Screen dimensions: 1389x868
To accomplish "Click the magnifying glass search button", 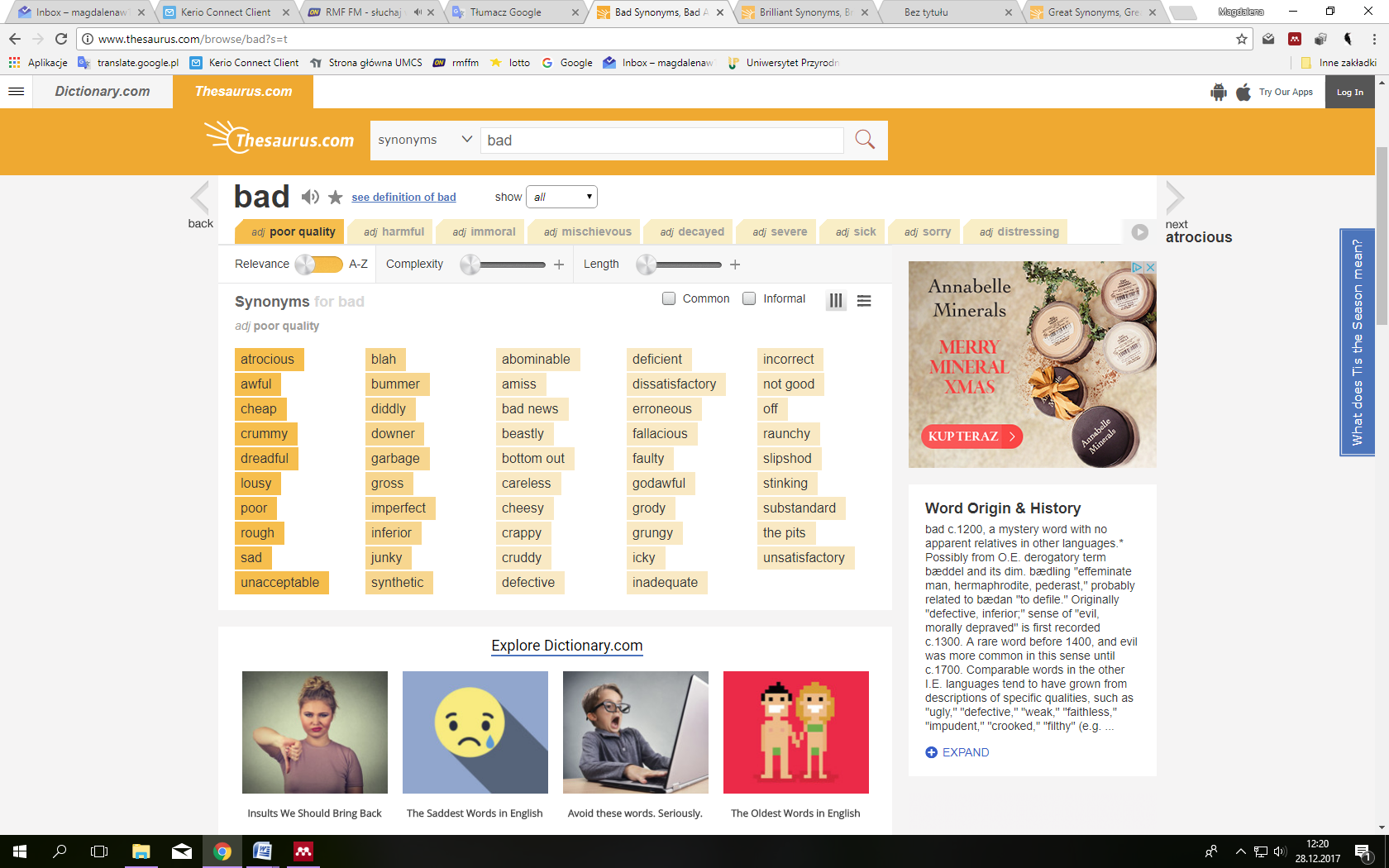I will (x=865, y=140).
